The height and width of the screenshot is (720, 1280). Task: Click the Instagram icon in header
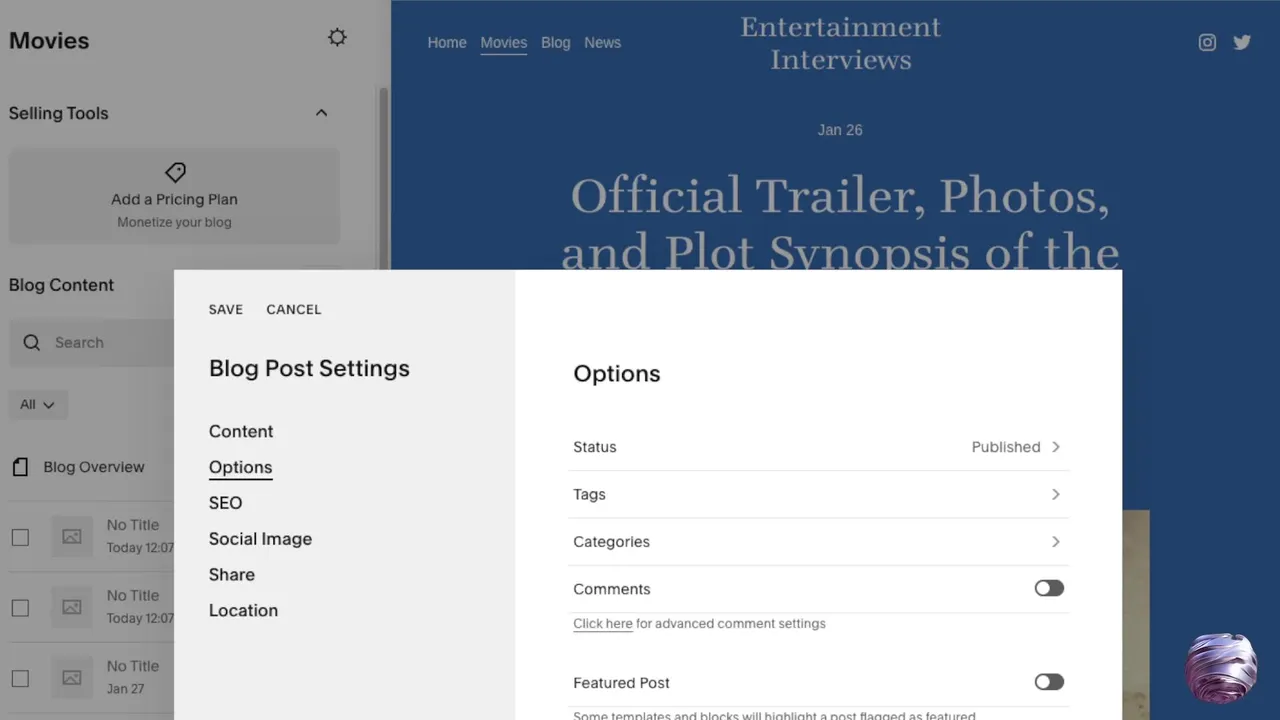[x=1207, y=42]
